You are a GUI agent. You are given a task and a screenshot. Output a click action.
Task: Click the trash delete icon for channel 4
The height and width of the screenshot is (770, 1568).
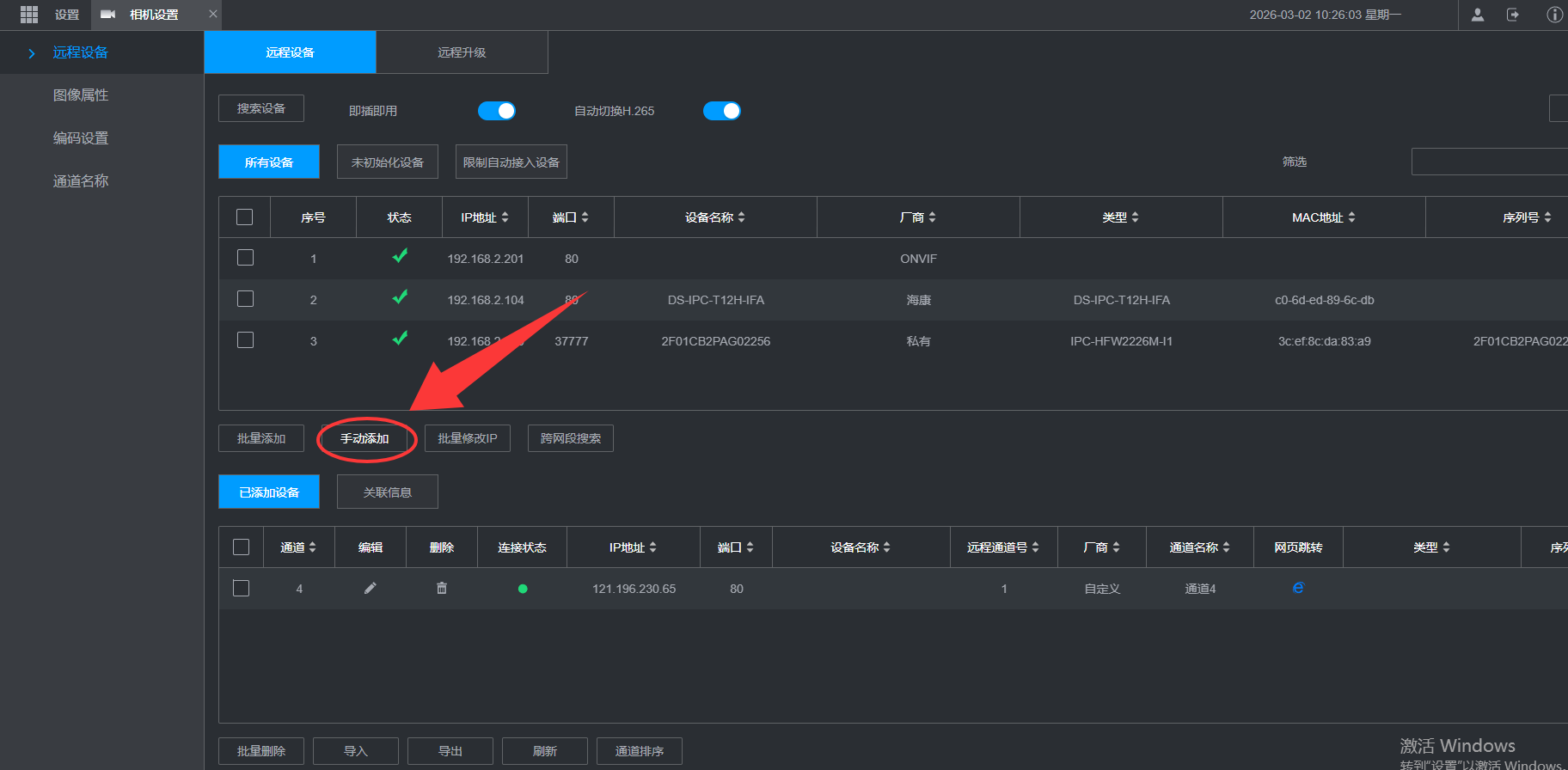click(442, 589)
